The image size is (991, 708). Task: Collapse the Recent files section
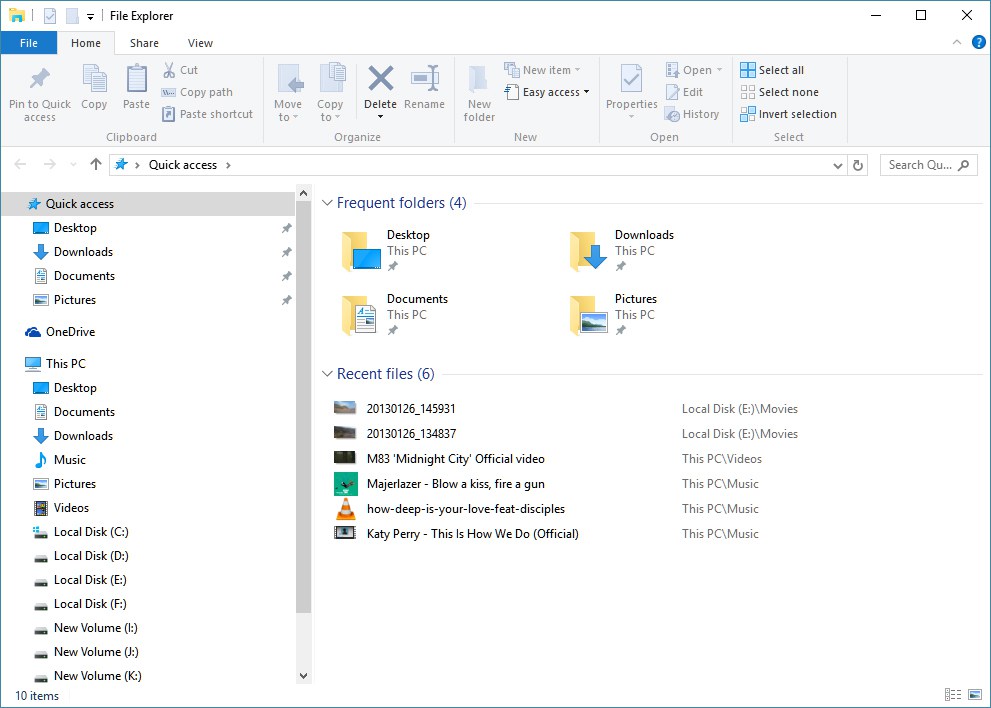(x=327, y=374)
